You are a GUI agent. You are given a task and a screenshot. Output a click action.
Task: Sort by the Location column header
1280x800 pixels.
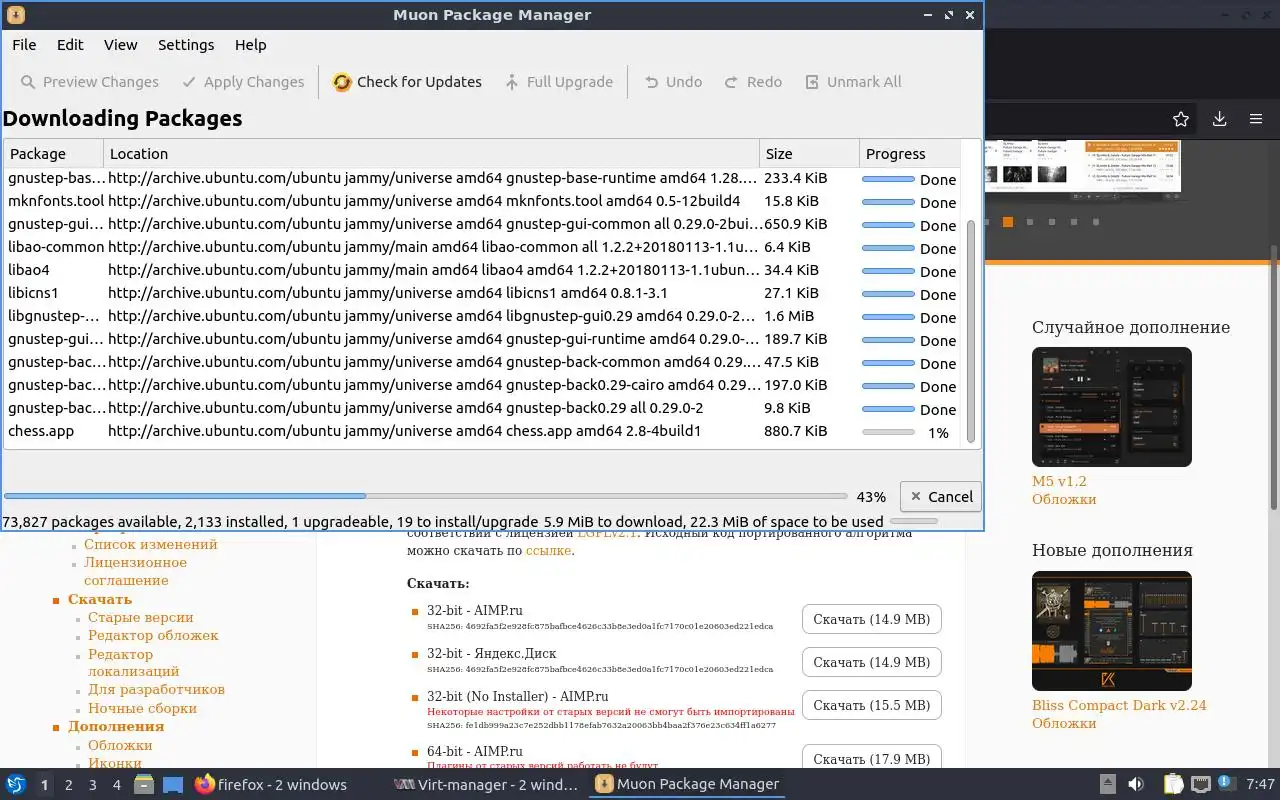431,154
